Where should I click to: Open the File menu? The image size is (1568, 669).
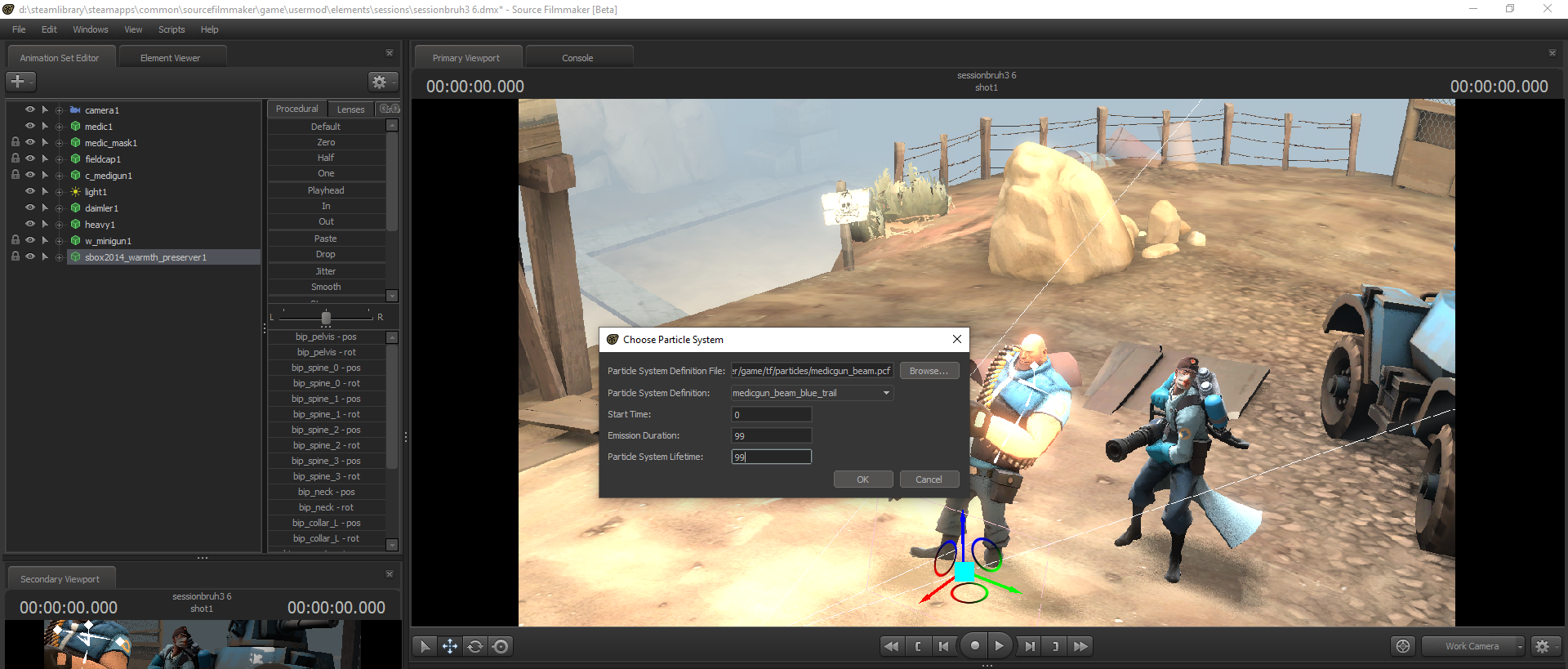point(19,29)
